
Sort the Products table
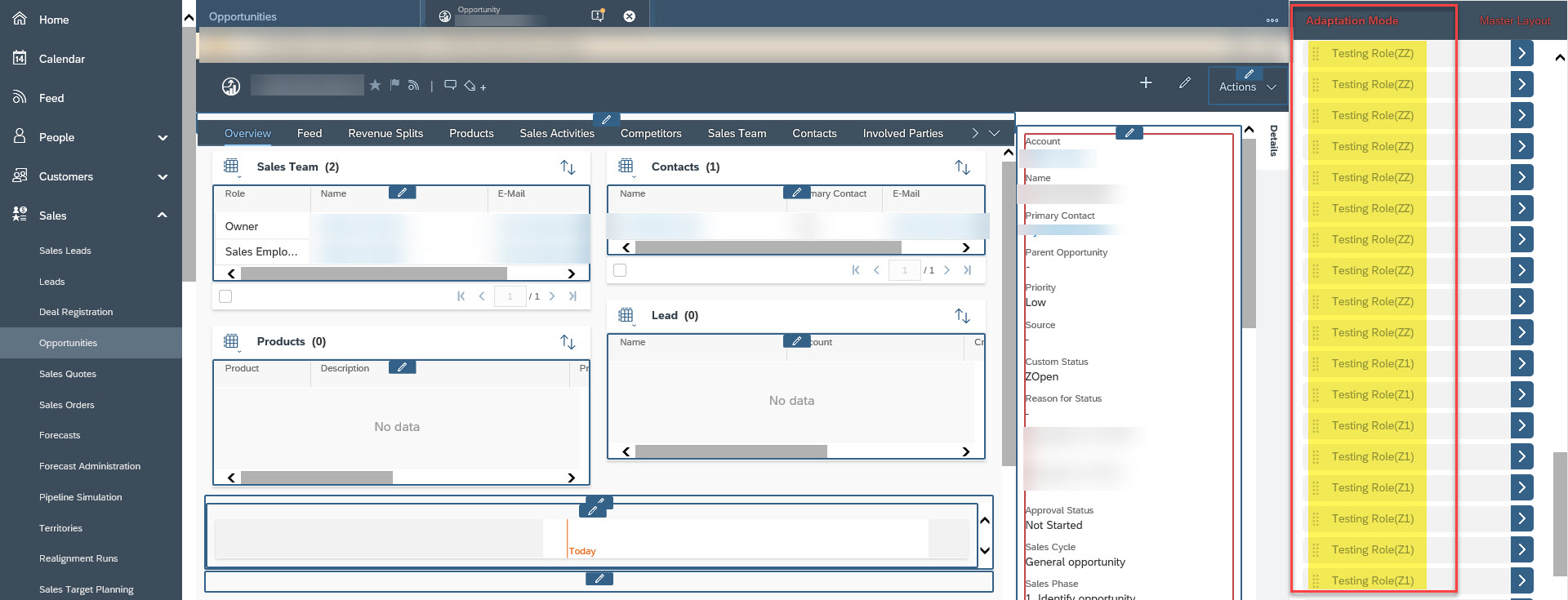[x=568, y=342]
